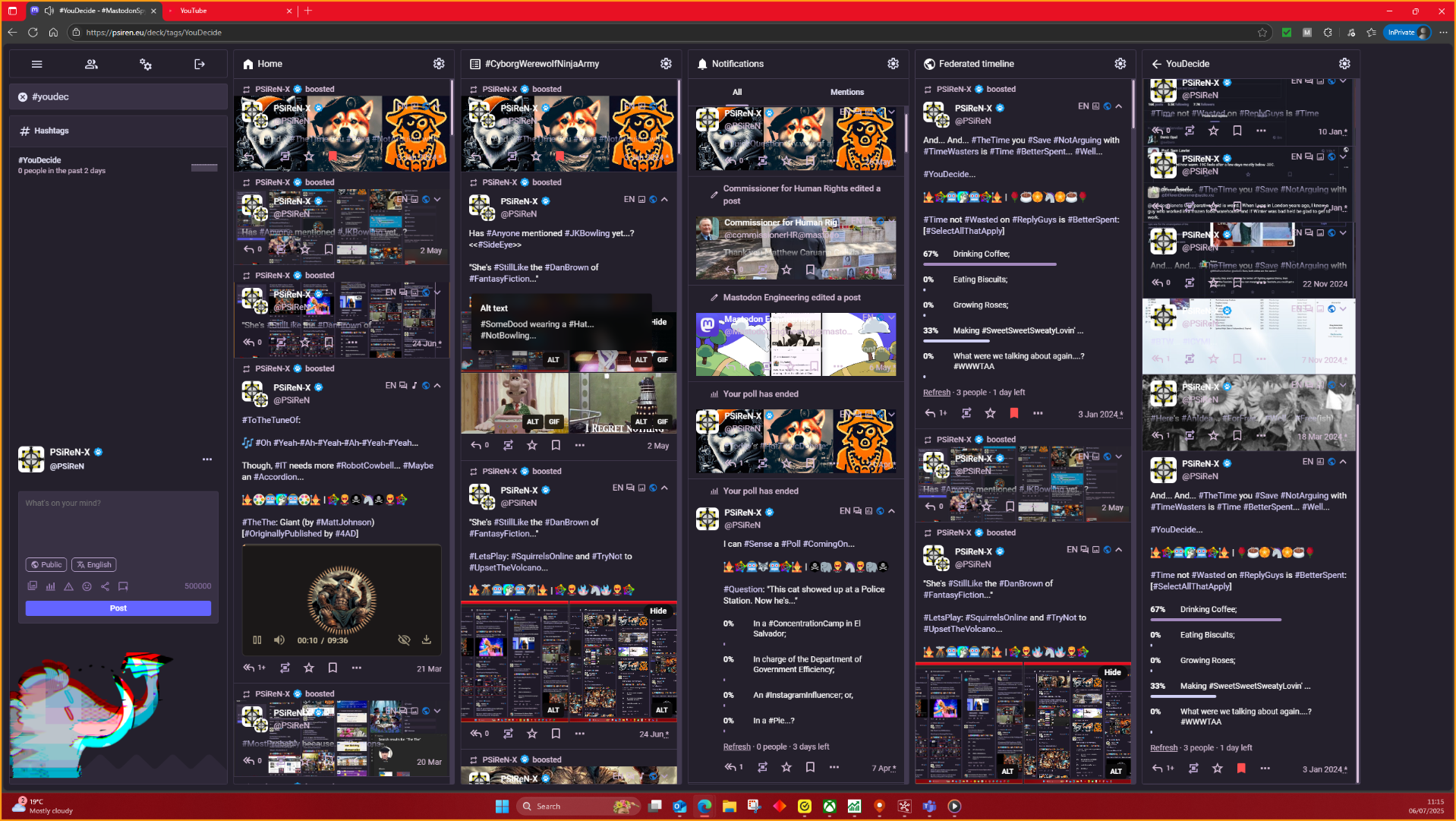Collapse the #StillLike post in Federated timeline

1118,550
